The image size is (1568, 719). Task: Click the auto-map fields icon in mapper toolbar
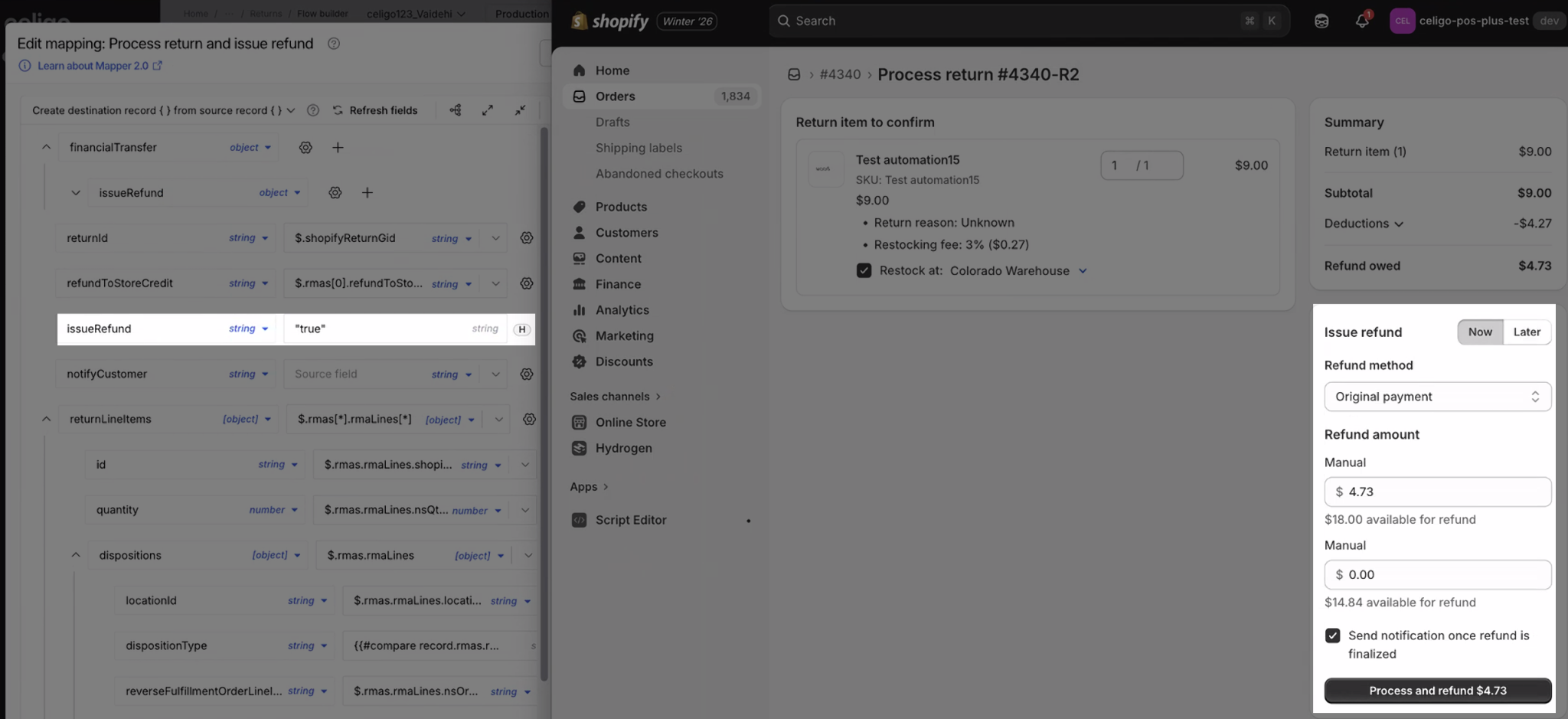(x=456, y=110)
